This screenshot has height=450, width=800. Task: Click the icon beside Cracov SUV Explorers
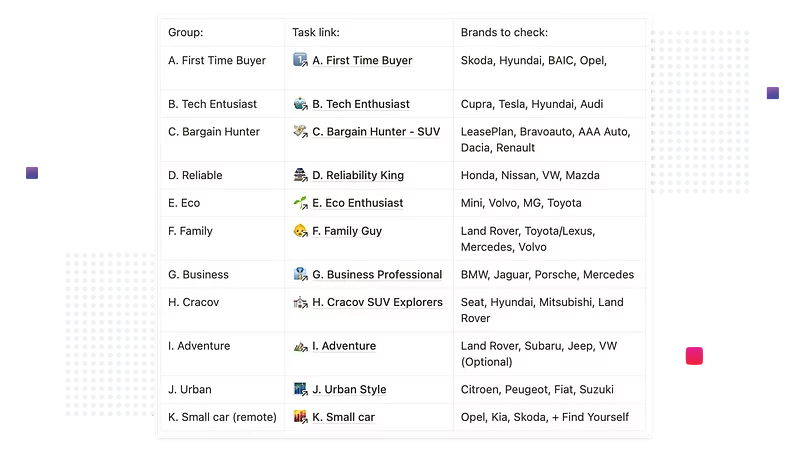coord(300,303)
